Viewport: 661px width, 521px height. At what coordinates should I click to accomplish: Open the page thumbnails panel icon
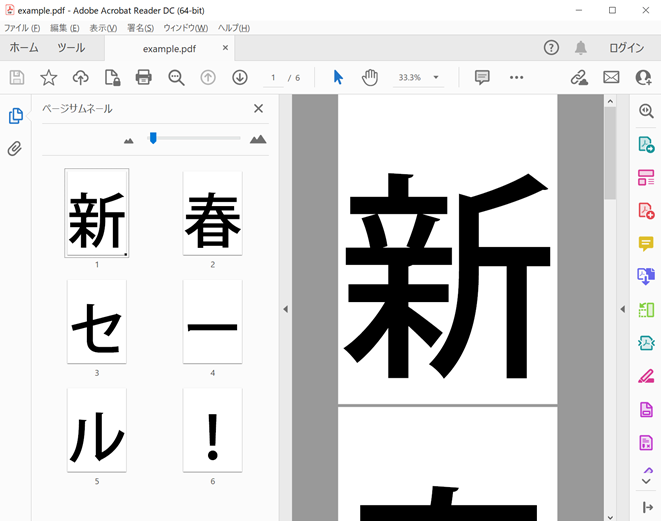16,116
